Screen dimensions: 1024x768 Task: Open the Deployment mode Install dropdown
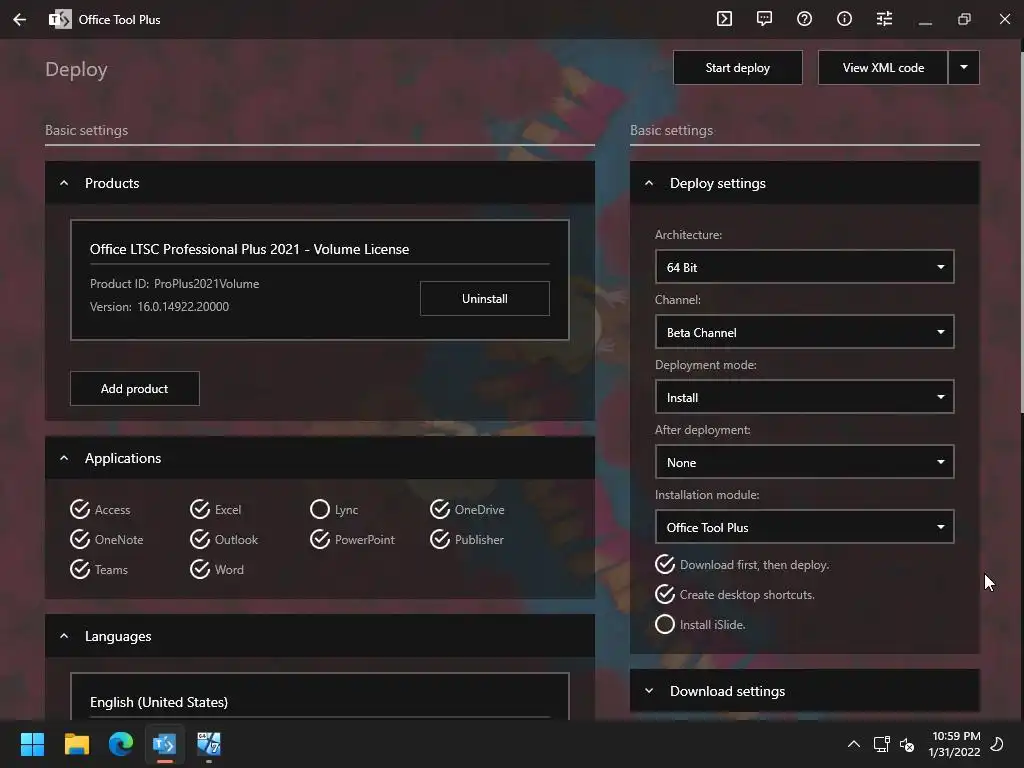(x=805, y=396)
